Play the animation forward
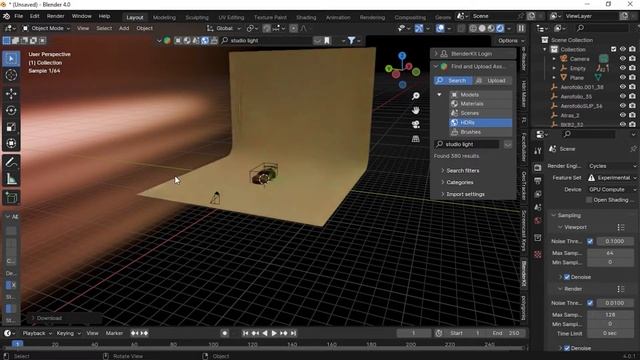Image resolution: width=640 pixels, height=360 pixels. [274, 333]
